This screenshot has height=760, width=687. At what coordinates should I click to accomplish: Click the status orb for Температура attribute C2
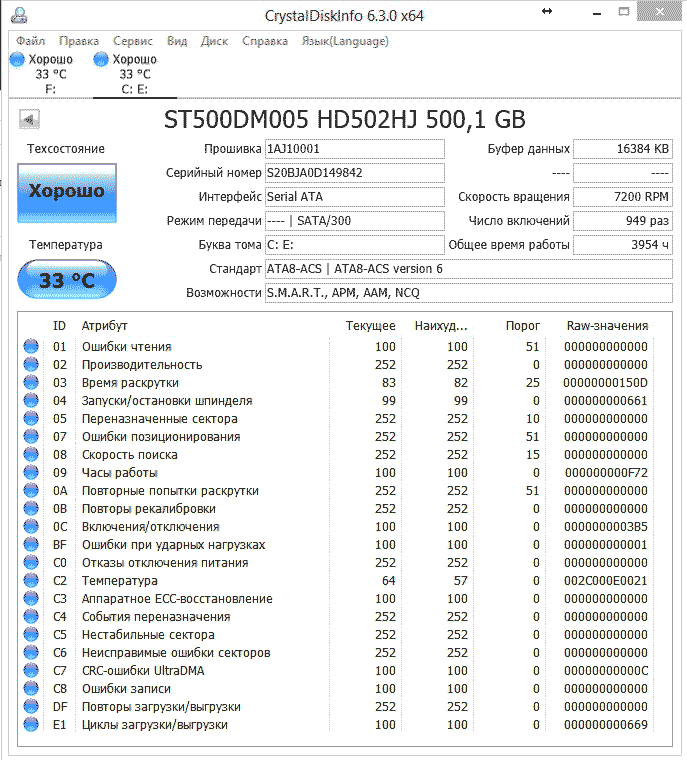click(31, 580)
